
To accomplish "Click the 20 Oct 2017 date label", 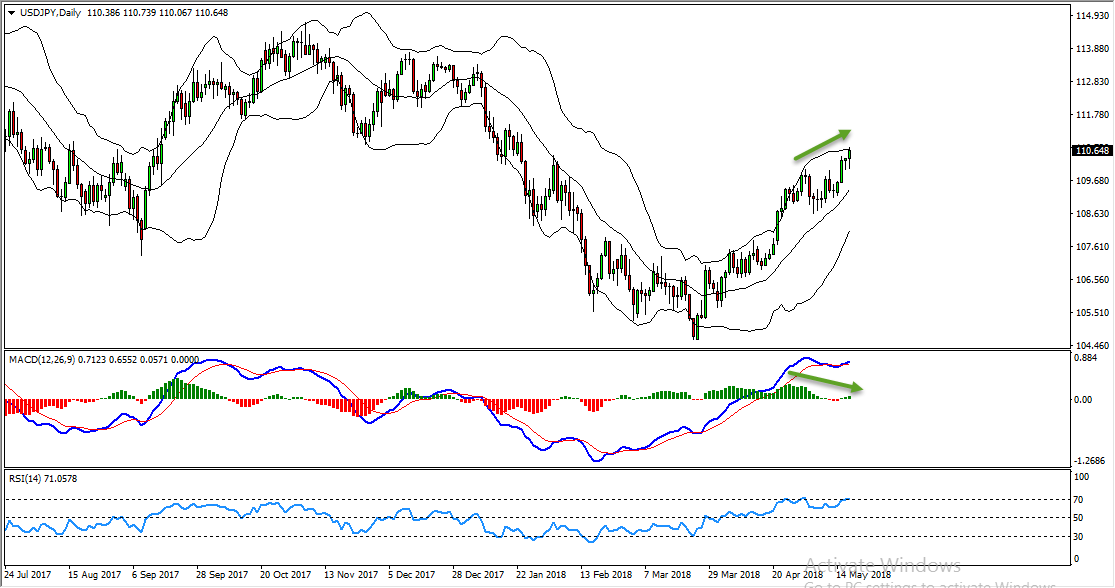I will point(285,574).
